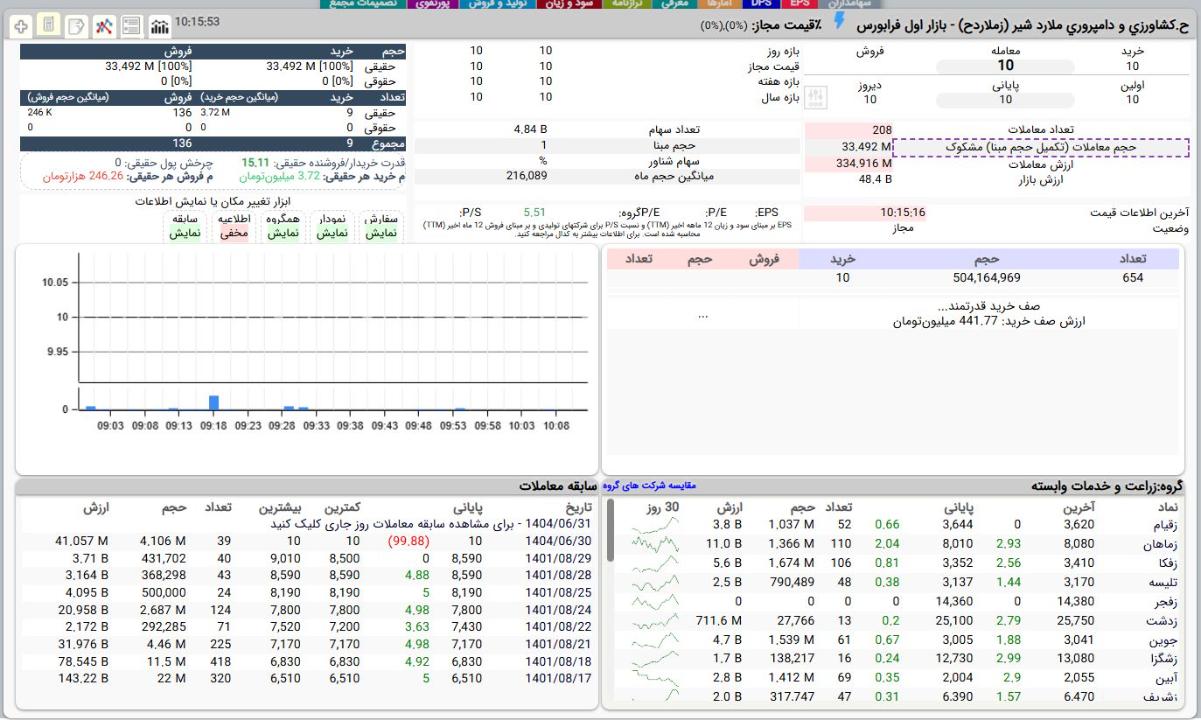Click the highlighted calculator icon in toolbar
The image size is (1201, 720).
coord(49,23)
